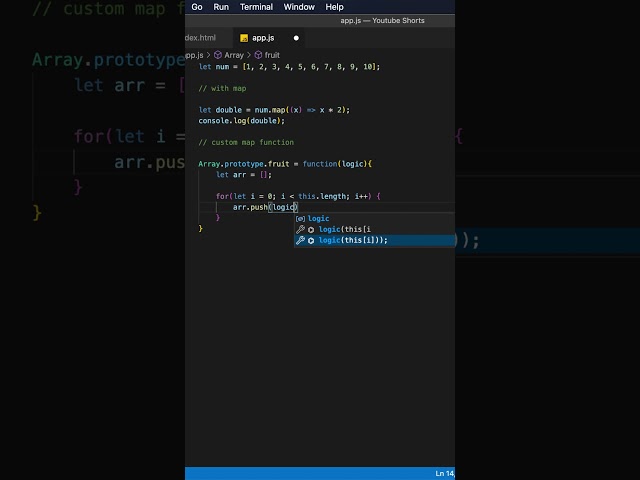Click the window title 'app.js — Youtube Shorts'
This screenshot has height=480, width=640.
[x=382, y=20]
